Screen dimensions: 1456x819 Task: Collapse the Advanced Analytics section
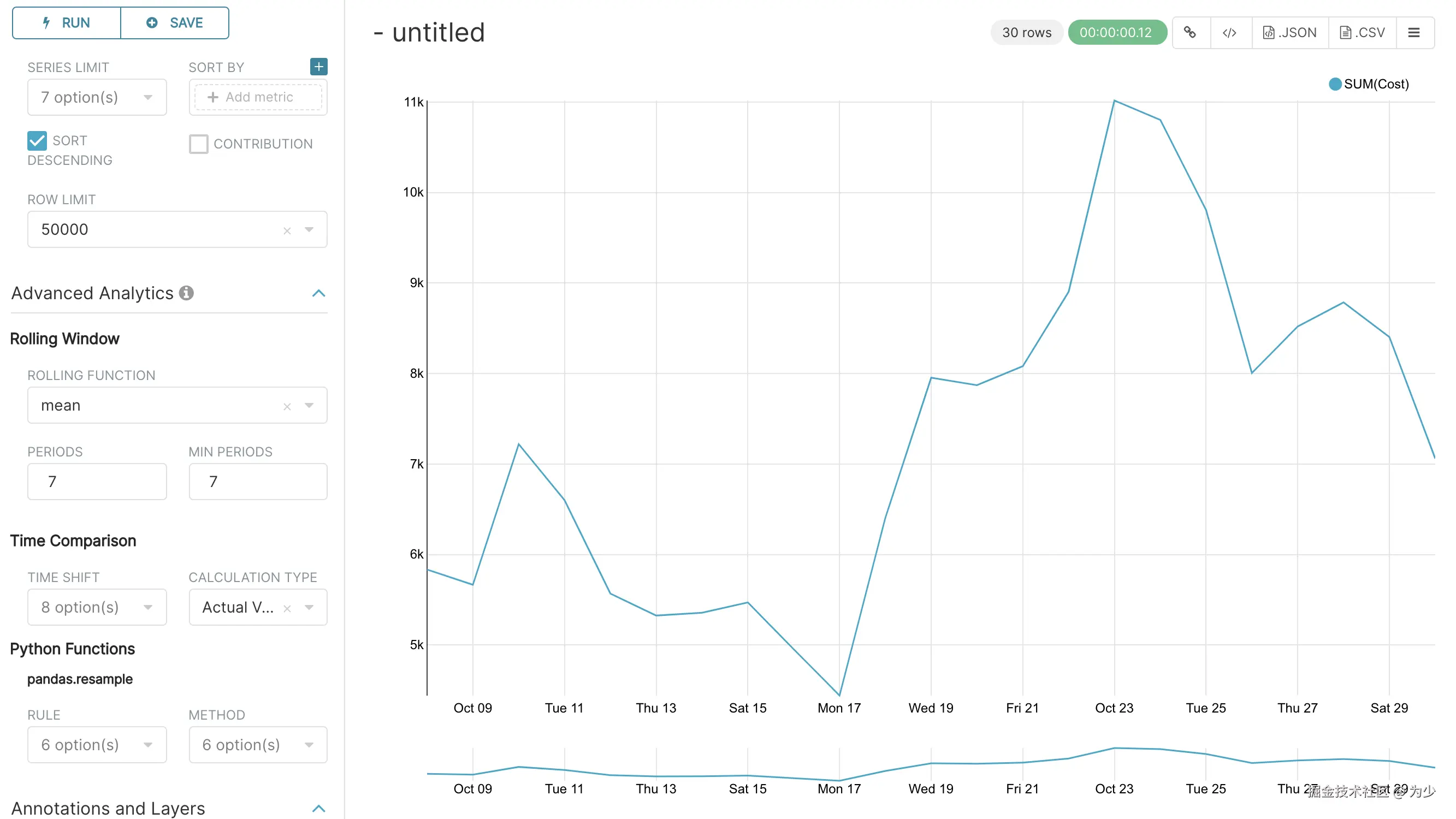[x=319, y=293]
